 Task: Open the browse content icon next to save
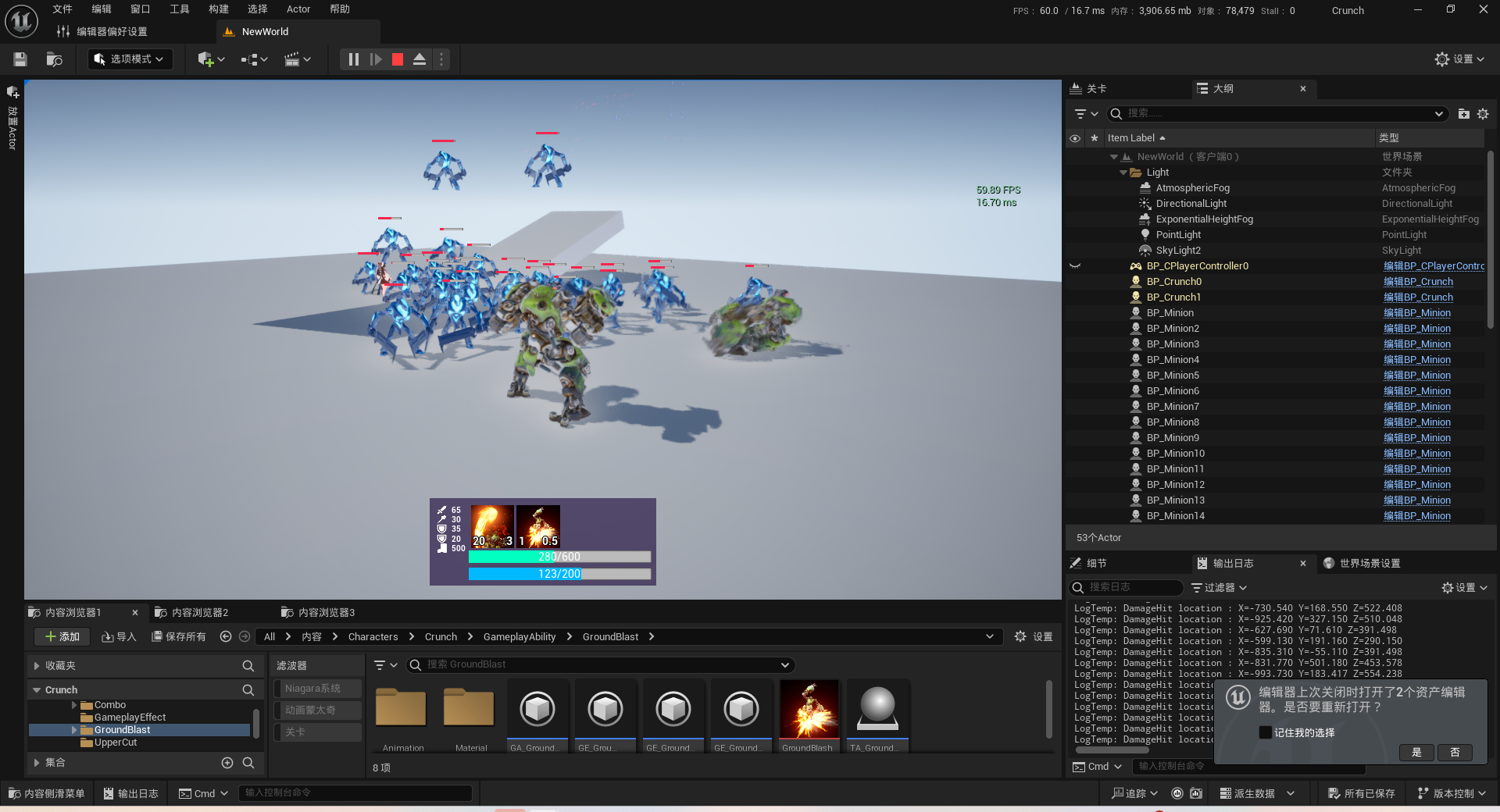[x=54, y=59]
